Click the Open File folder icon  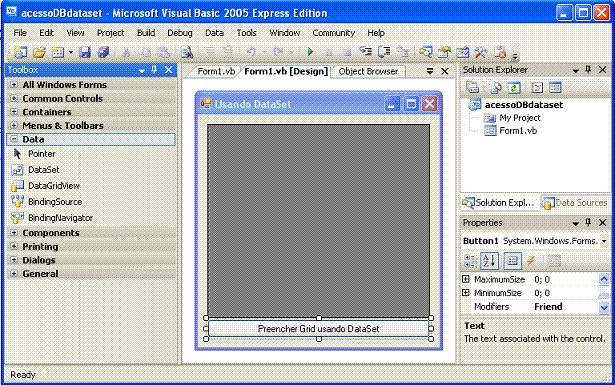tap(39, 52)
